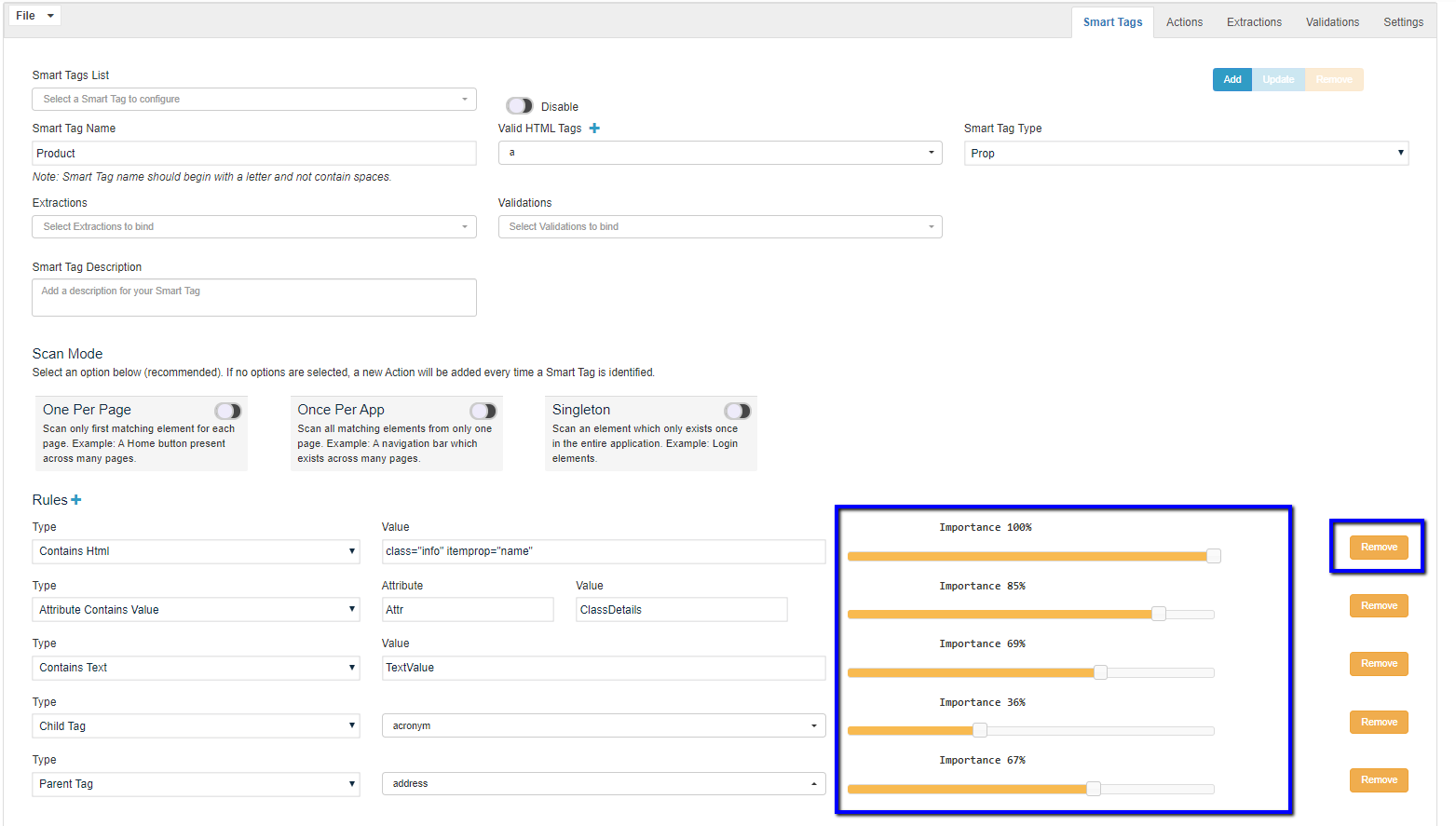This screenshot has height=826, width=1456.
Task: Click Value field containing ClassDetails
Action: [x=682, y=610]
